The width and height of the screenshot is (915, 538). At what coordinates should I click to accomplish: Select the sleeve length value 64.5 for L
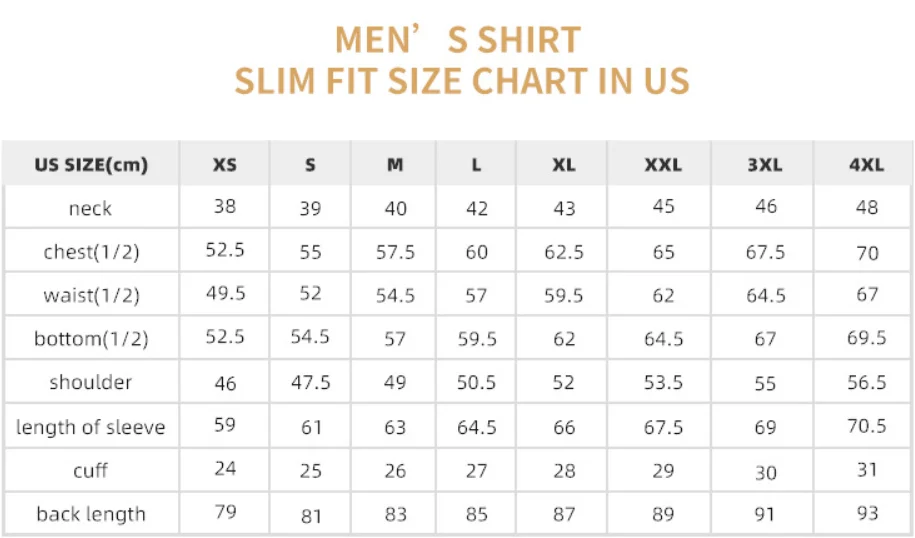[x=477, y=427]
